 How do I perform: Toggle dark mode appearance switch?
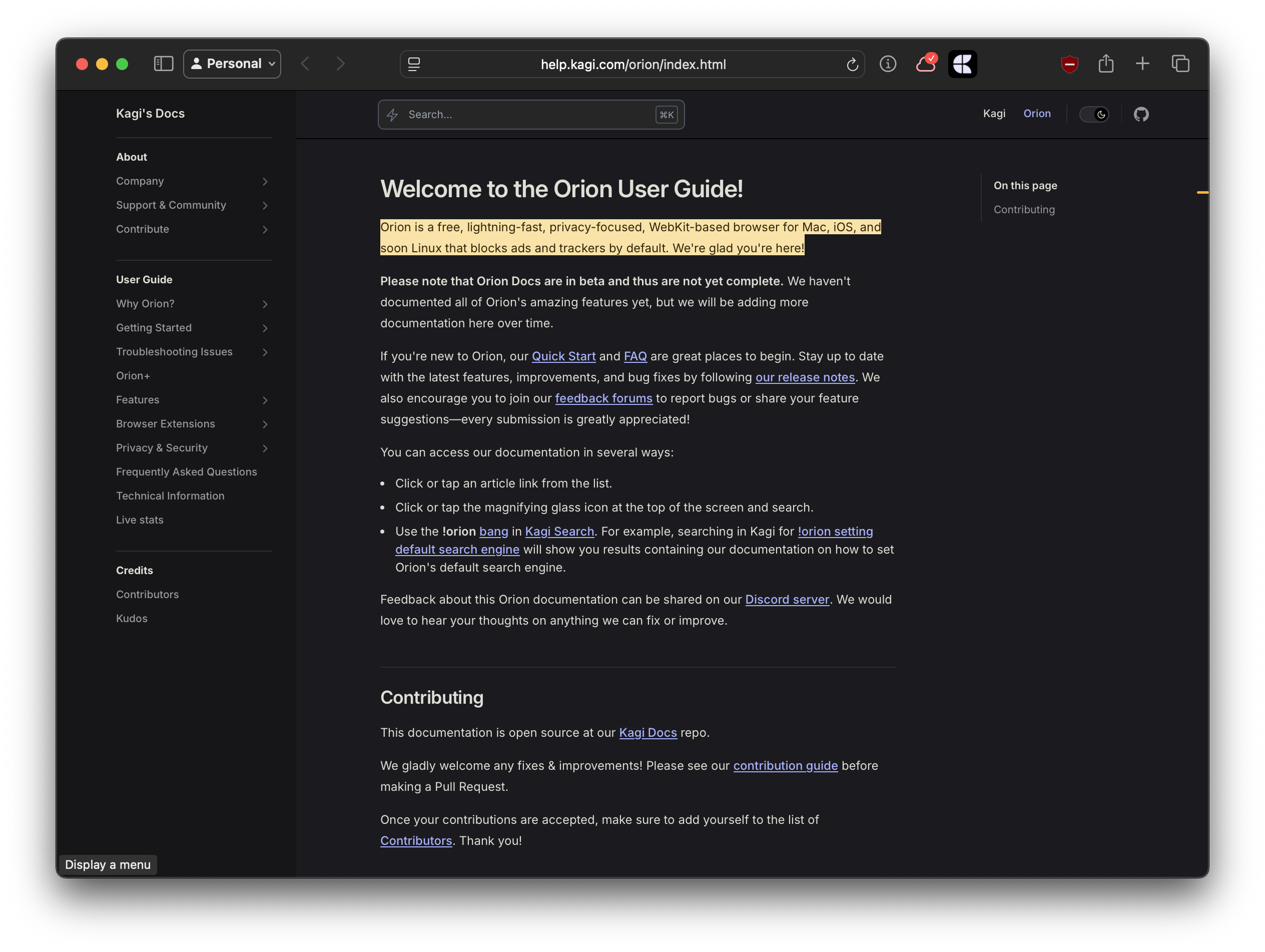pos(1093,114)
